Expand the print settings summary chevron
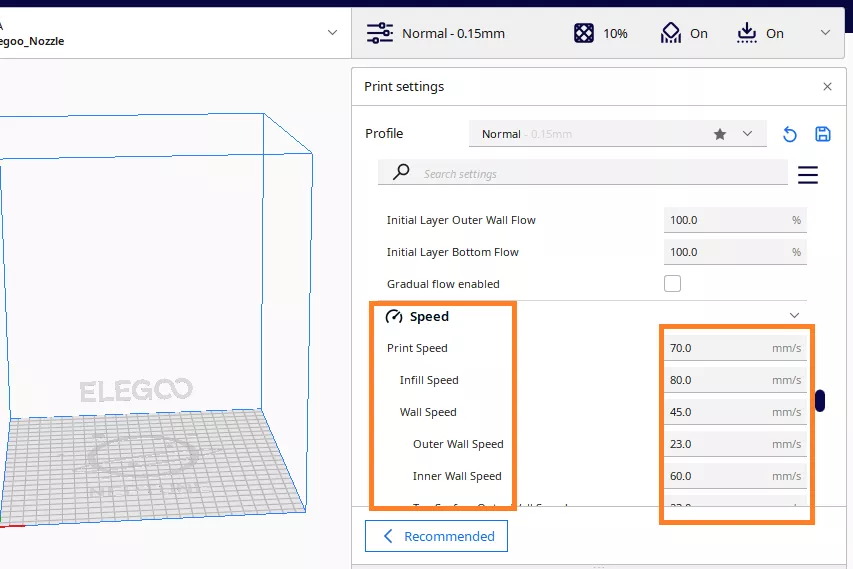Viewport: 853px width, 569px height. click(825, 33)
